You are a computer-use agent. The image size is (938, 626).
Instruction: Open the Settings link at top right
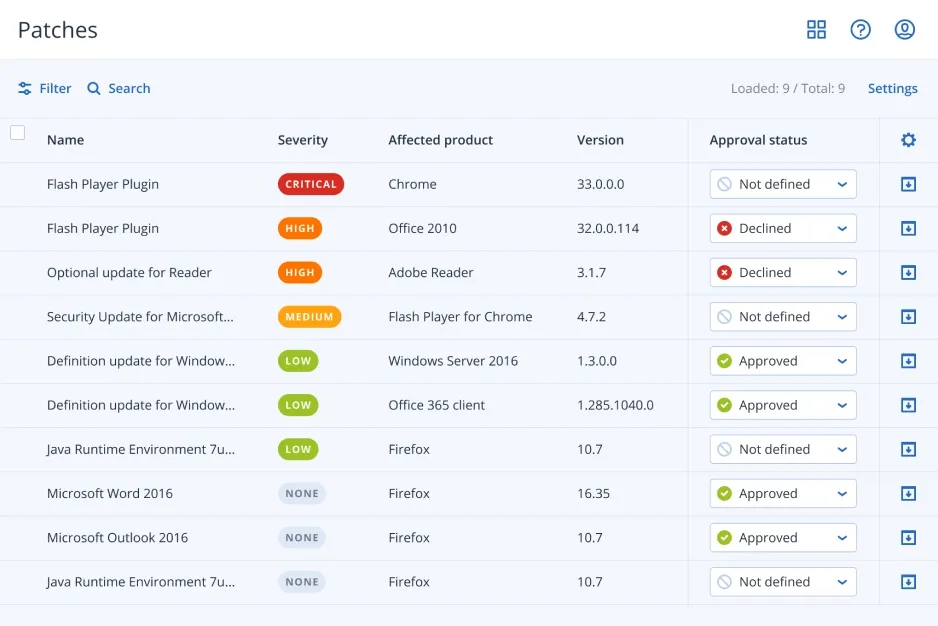coord(892,88)
